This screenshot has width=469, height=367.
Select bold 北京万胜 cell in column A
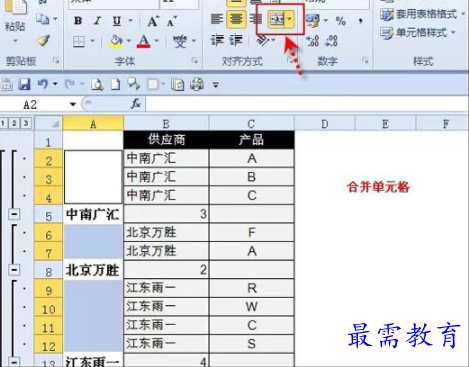(x=93, y=270)
